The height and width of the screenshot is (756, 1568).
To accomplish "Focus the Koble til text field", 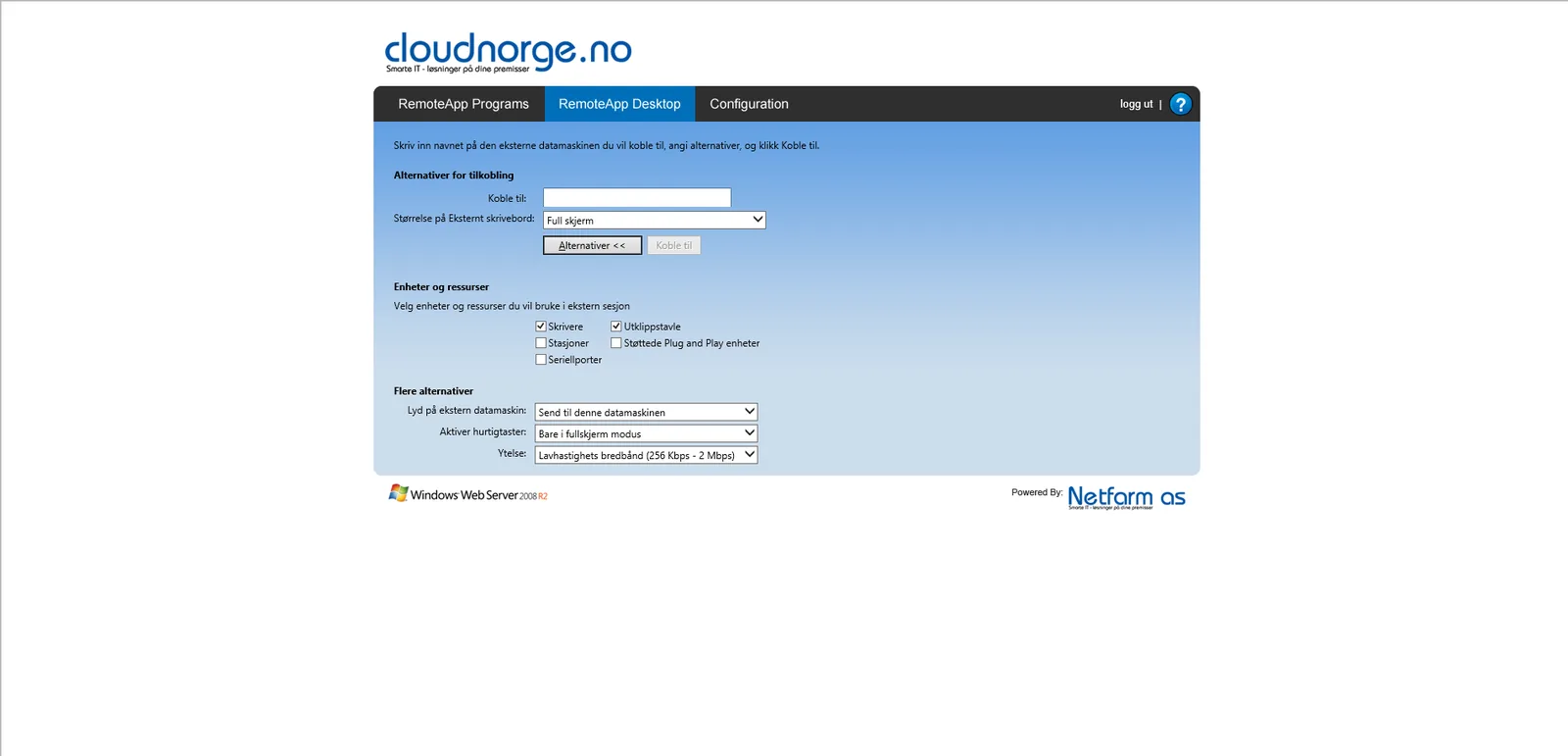I will pyautogui.click(x=637, y=198).
